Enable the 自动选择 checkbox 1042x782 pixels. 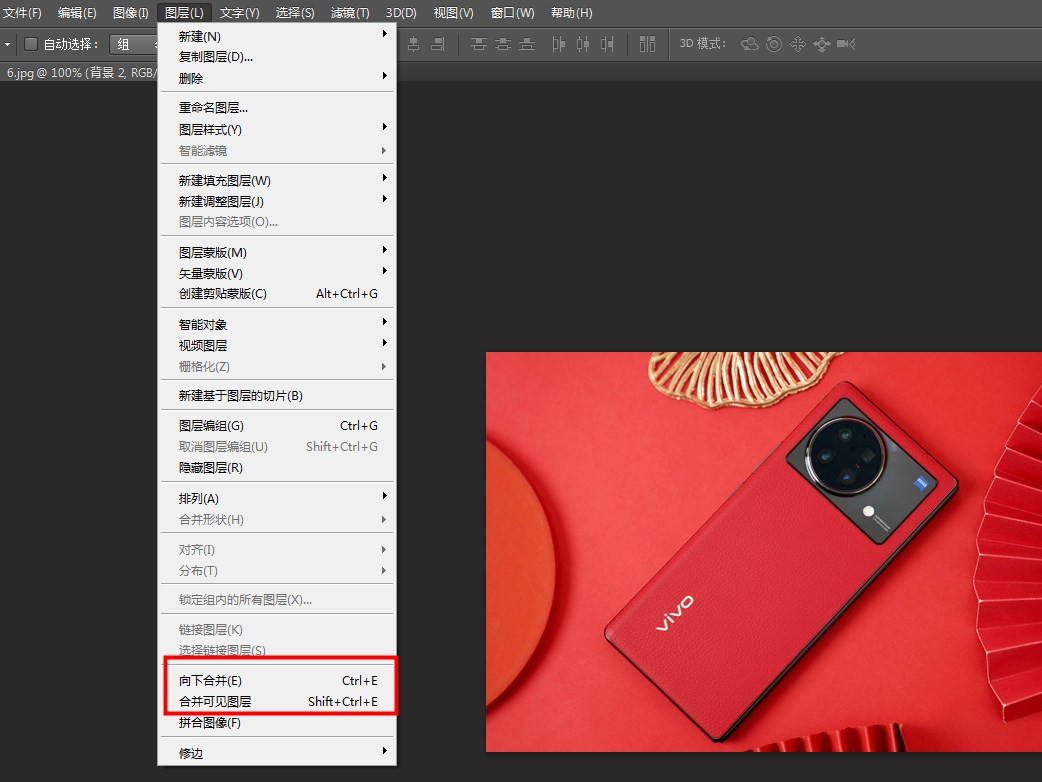click(x=31, y=44)
